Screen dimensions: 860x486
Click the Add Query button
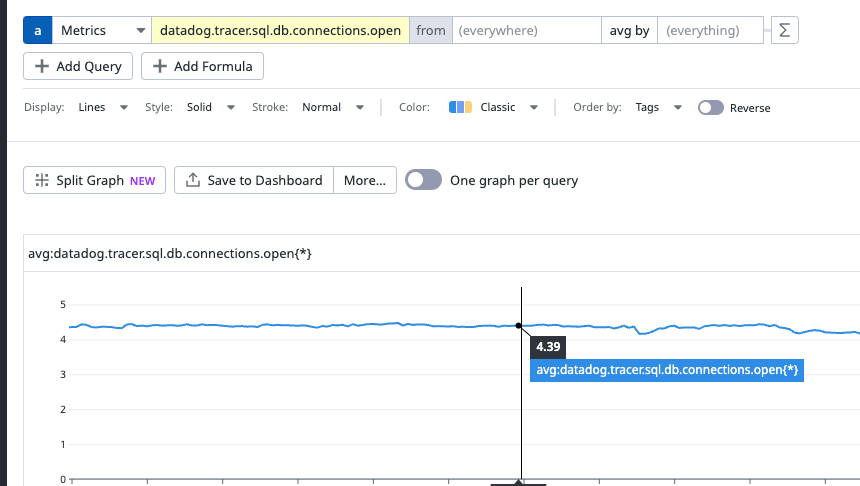point(78,66)
